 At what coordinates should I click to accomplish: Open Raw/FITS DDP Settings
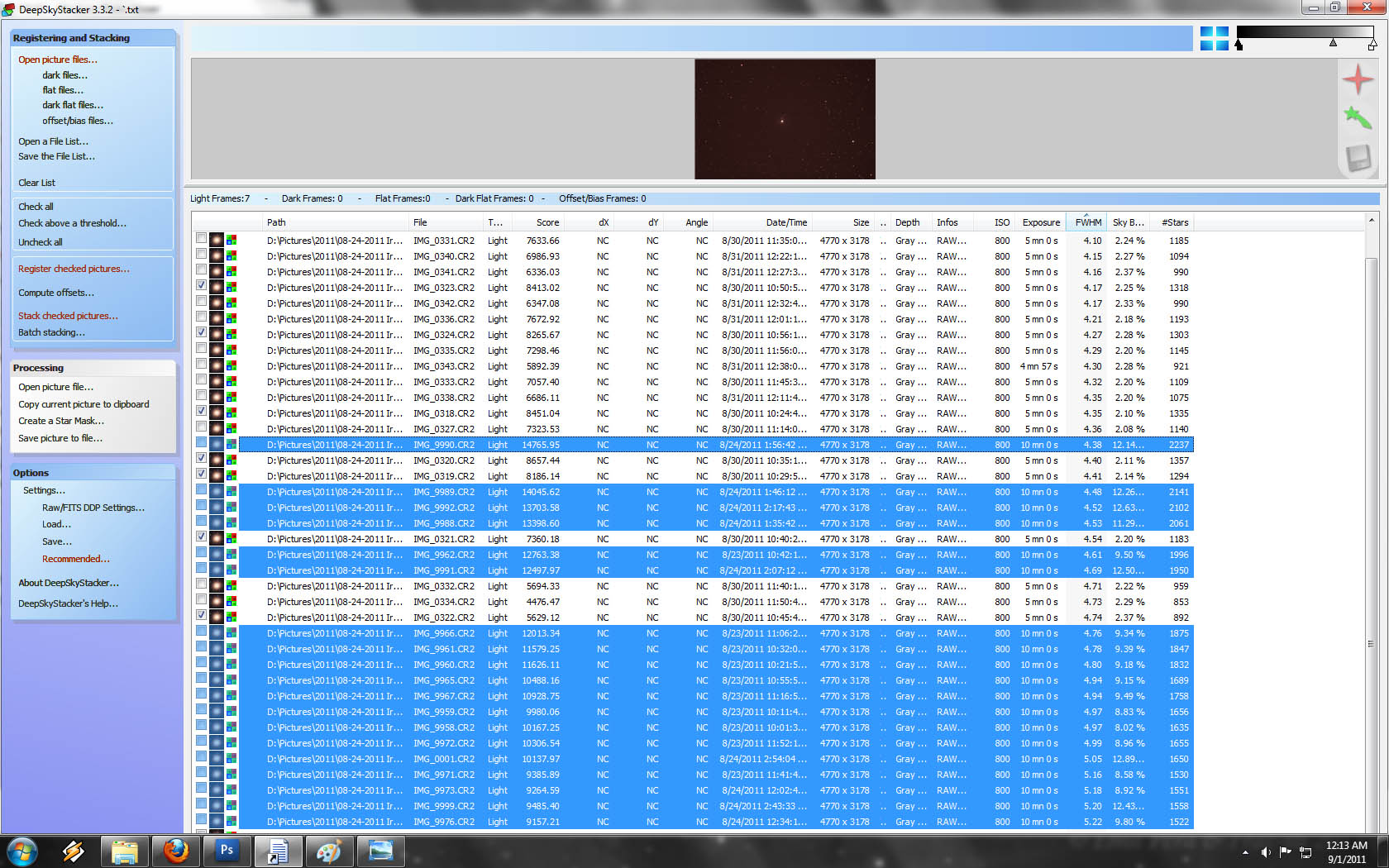(x=93, y=508)
